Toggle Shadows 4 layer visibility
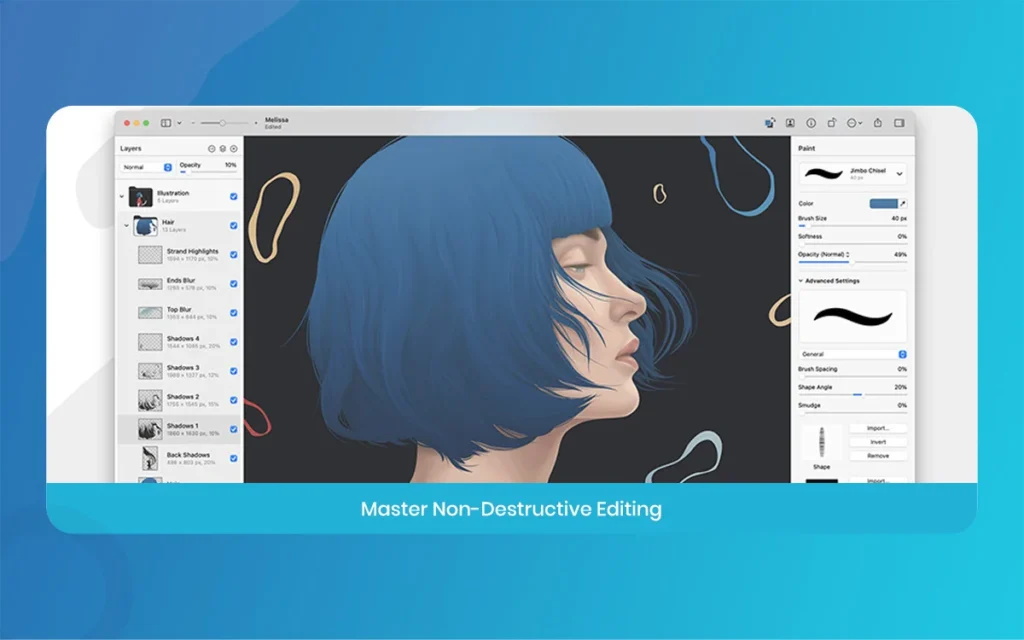 click(234, 342)
